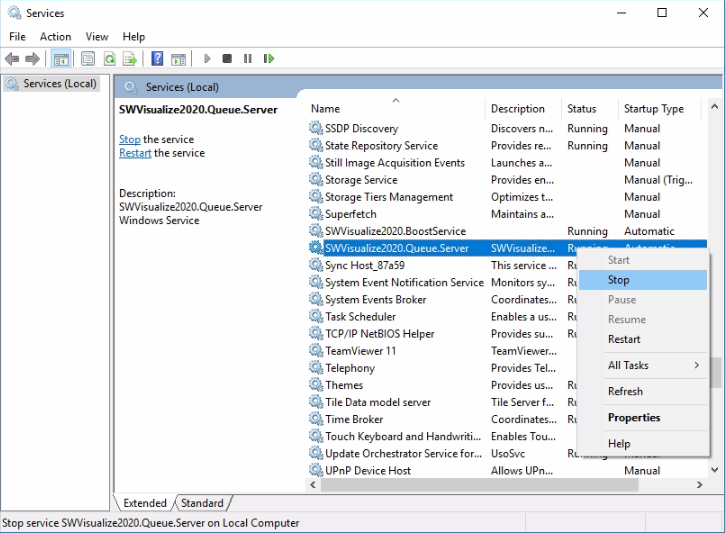
Task: Click the horizontal scrollbar right arrow
Action: tap(699, 485)
